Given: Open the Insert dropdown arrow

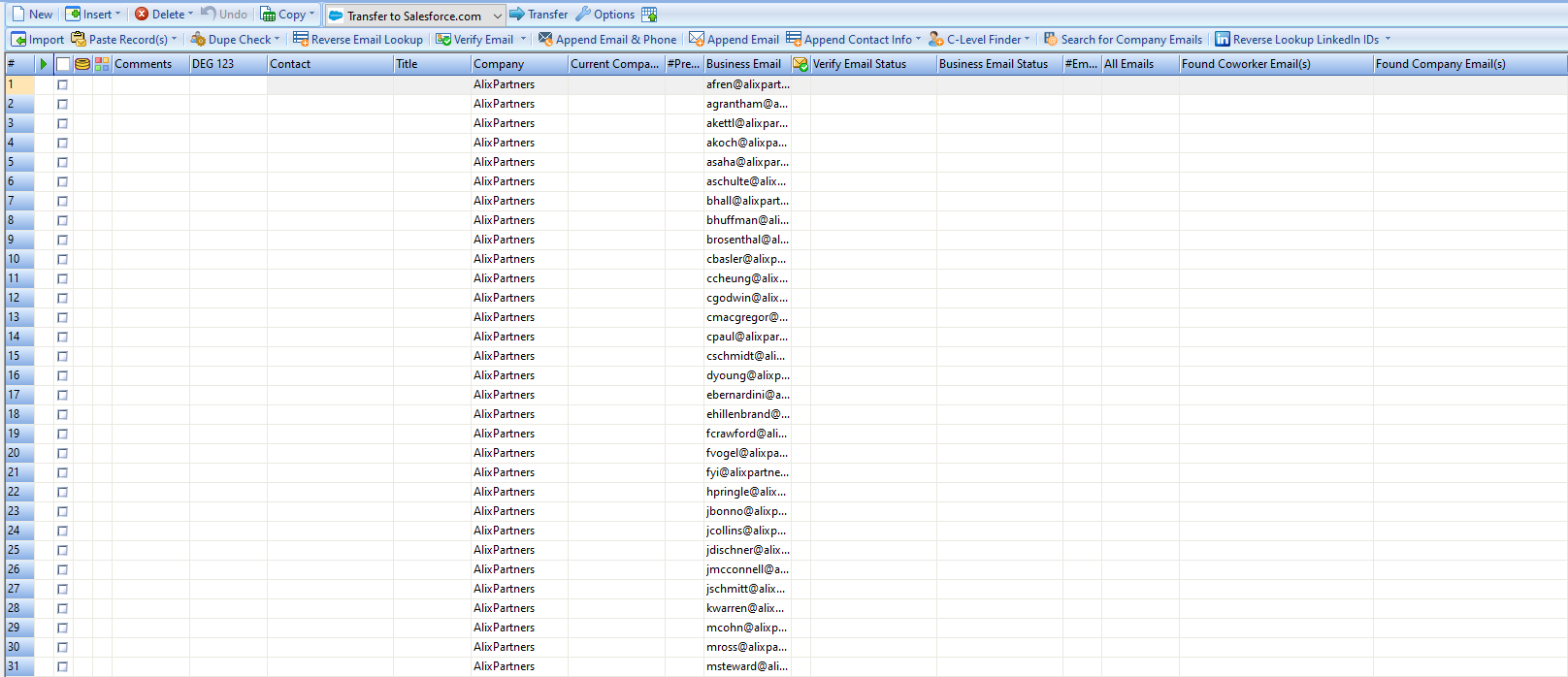Looking at the screenshot, I should point(118,15).
